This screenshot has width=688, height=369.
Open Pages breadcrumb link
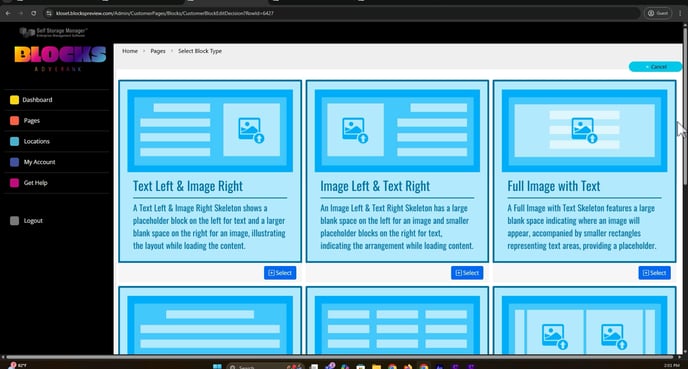click(x=158, y=51)
